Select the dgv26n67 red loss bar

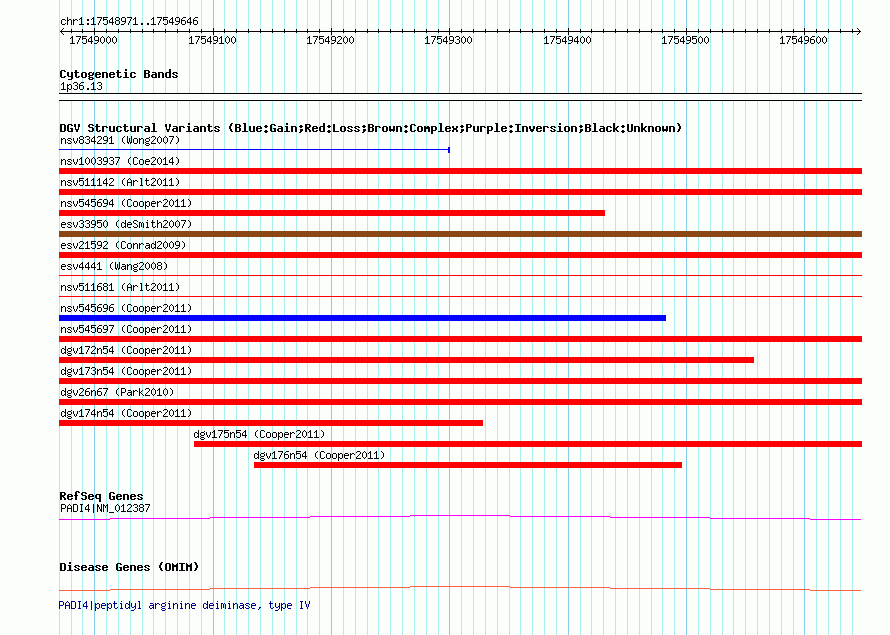[x=460, y=402]
